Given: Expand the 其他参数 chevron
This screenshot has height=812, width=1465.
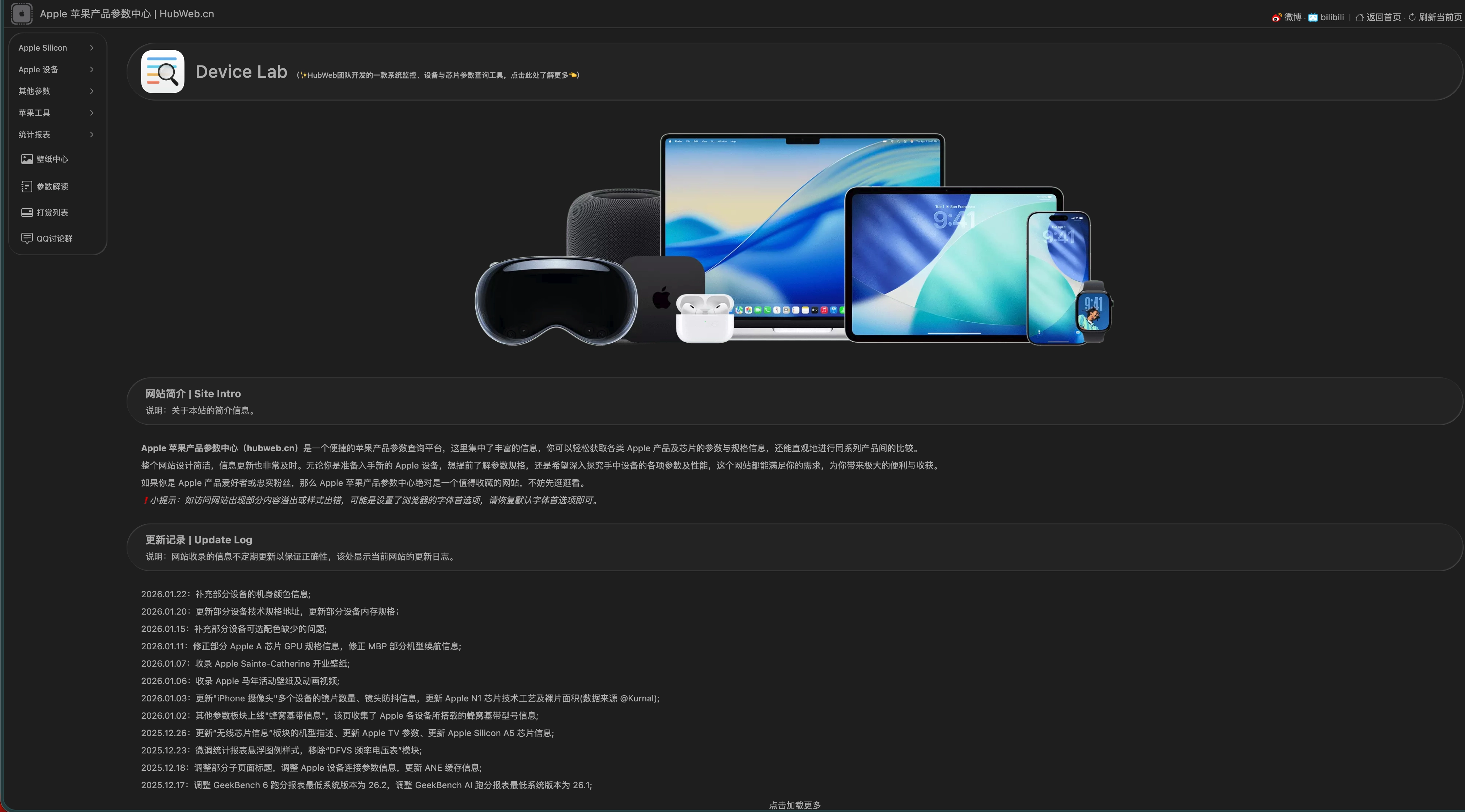Looking at the screenshot, I should [x=92, y=91].
